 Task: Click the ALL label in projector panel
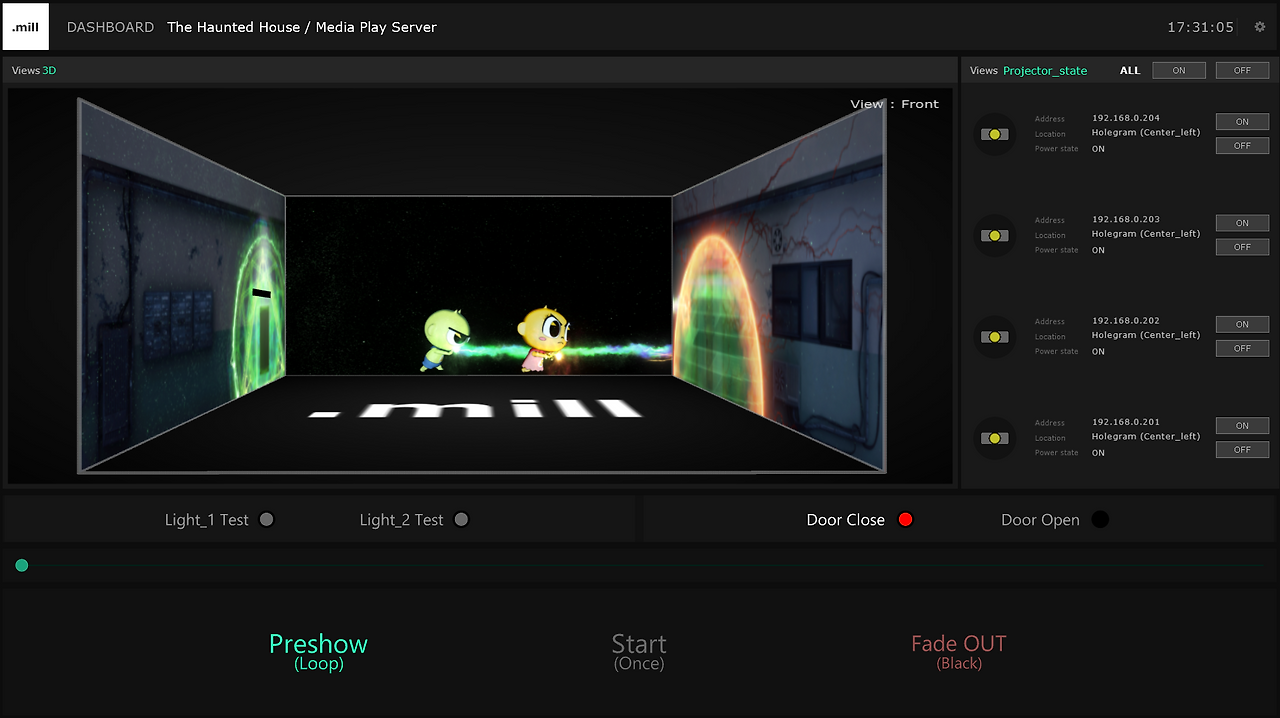pos(1130,71)
